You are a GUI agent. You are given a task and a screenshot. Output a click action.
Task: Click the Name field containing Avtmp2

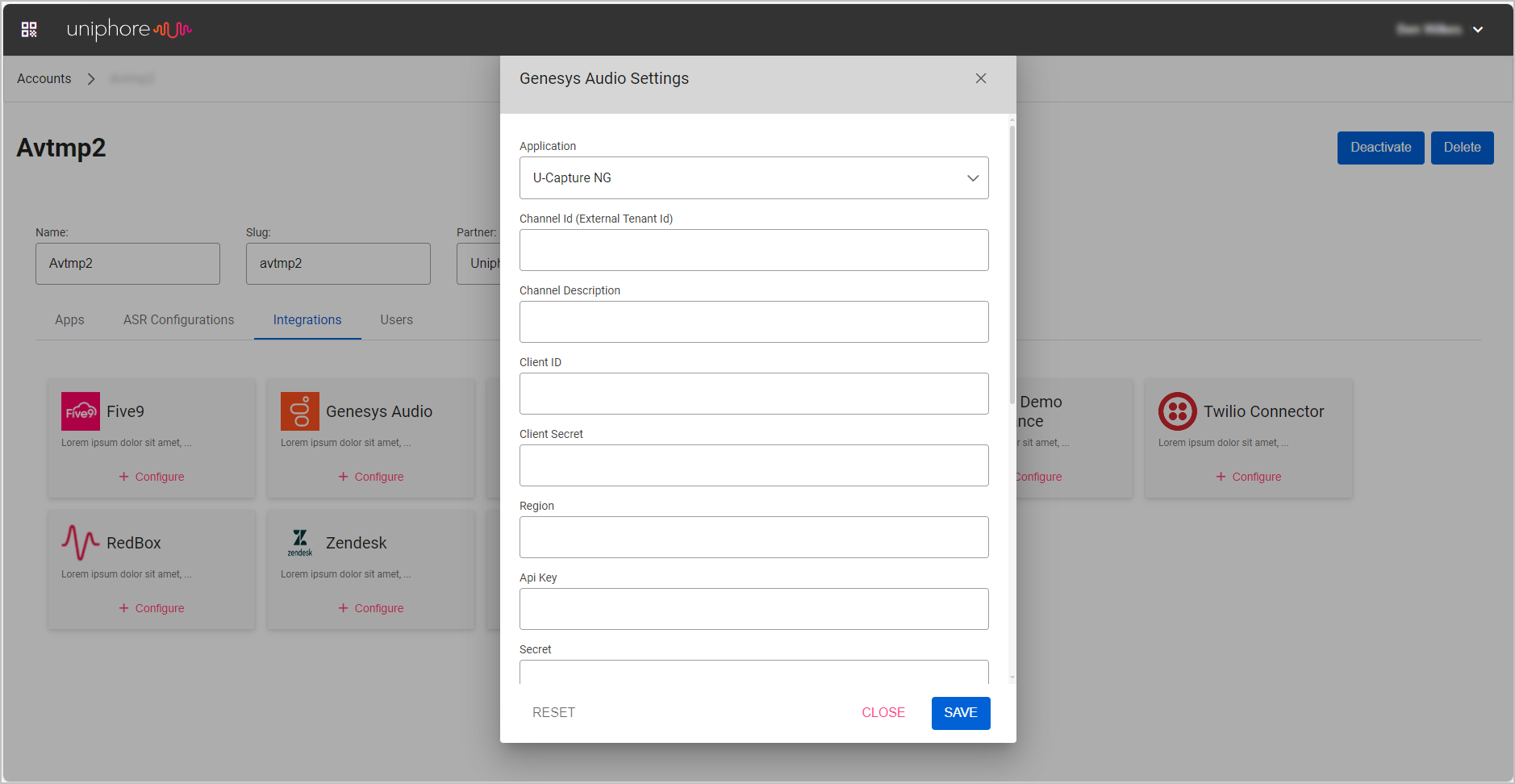tap(127, 264)
